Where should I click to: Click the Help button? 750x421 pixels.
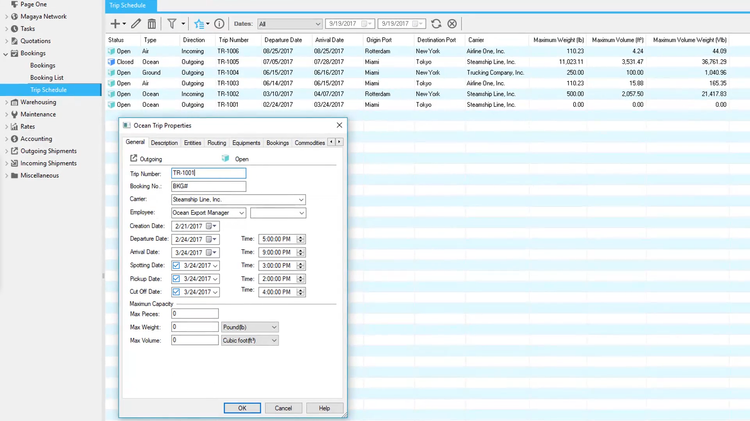[x=324, y=408]
